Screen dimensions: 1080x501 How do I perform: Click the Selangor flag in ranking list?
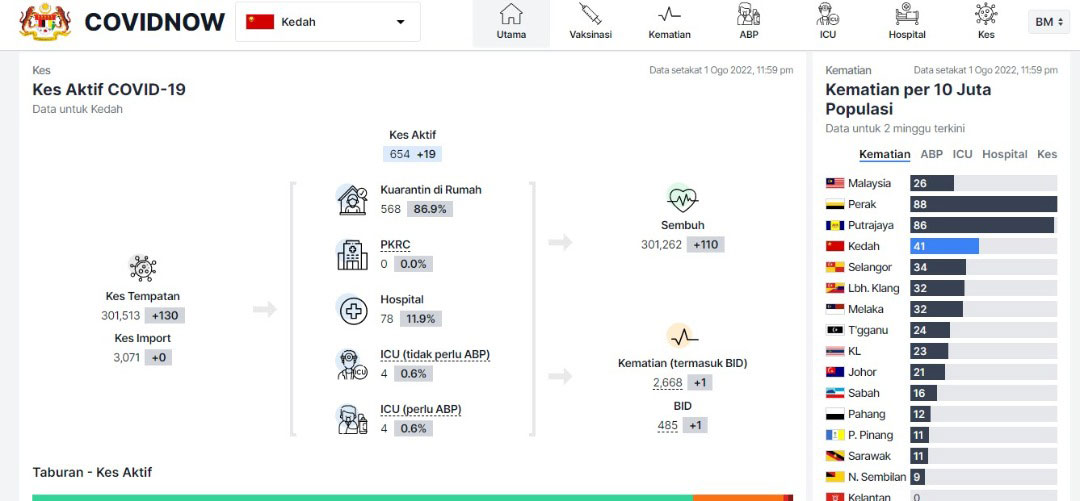(835, 267)
